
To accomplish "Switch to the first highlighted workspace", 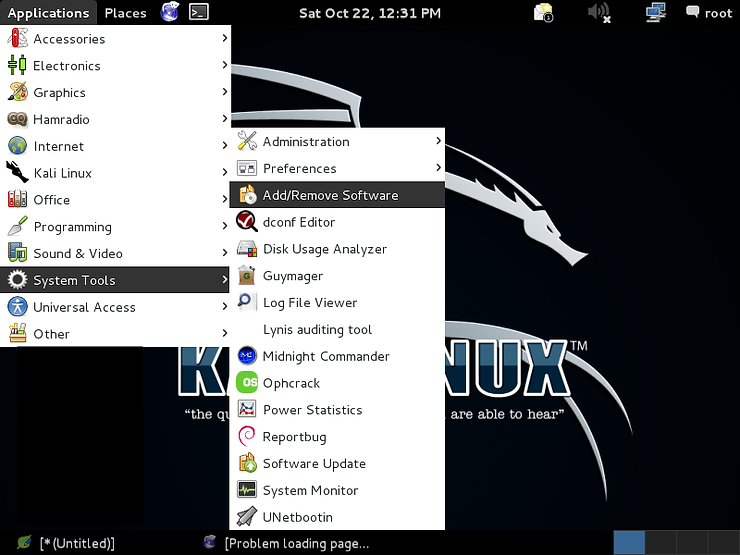I will click(x=629, y=542).
